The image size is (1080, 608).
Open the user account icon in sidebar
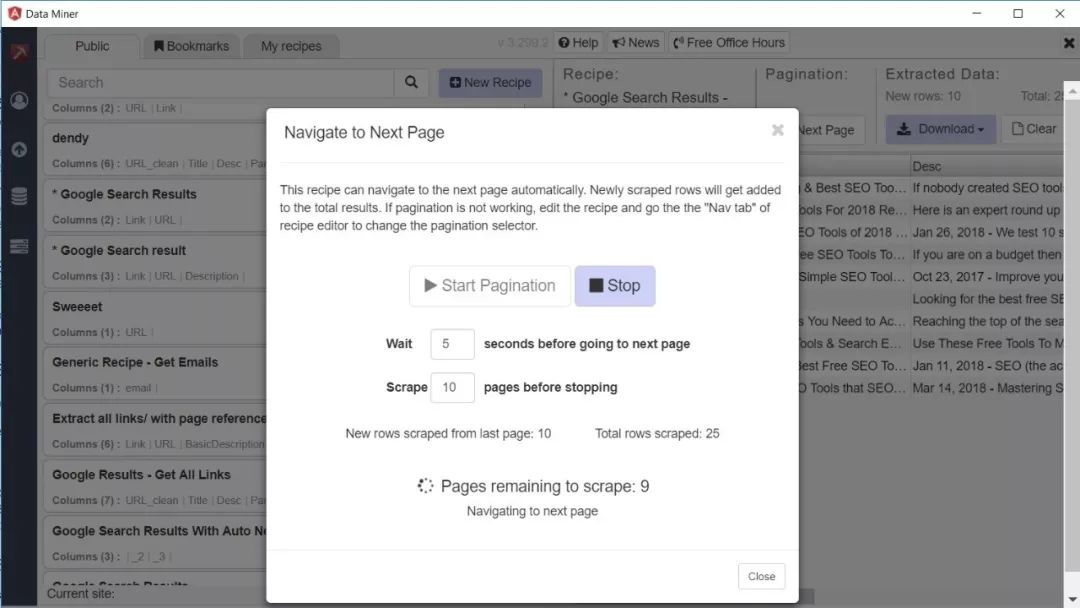pos(19,101)
